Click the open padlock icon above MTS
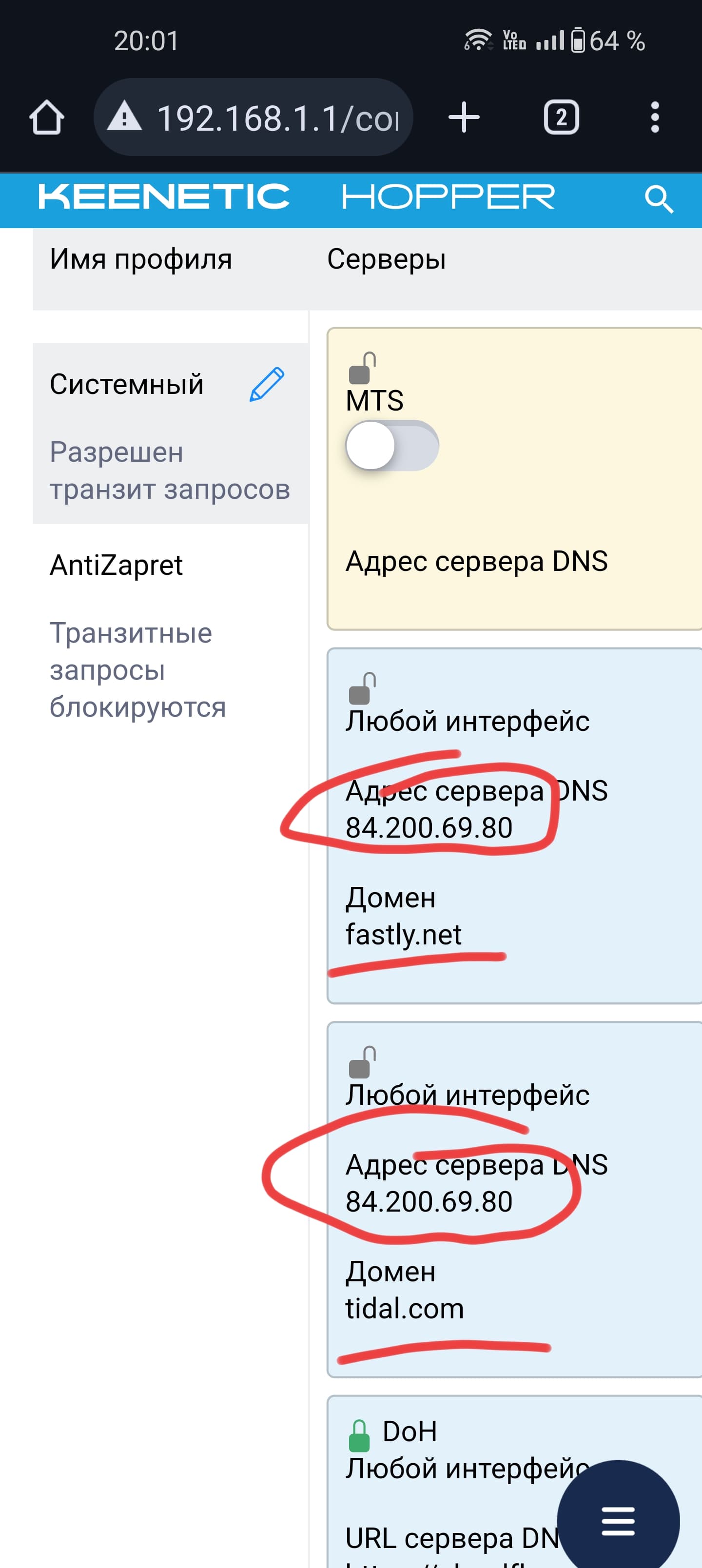 [x=362, y=368]
